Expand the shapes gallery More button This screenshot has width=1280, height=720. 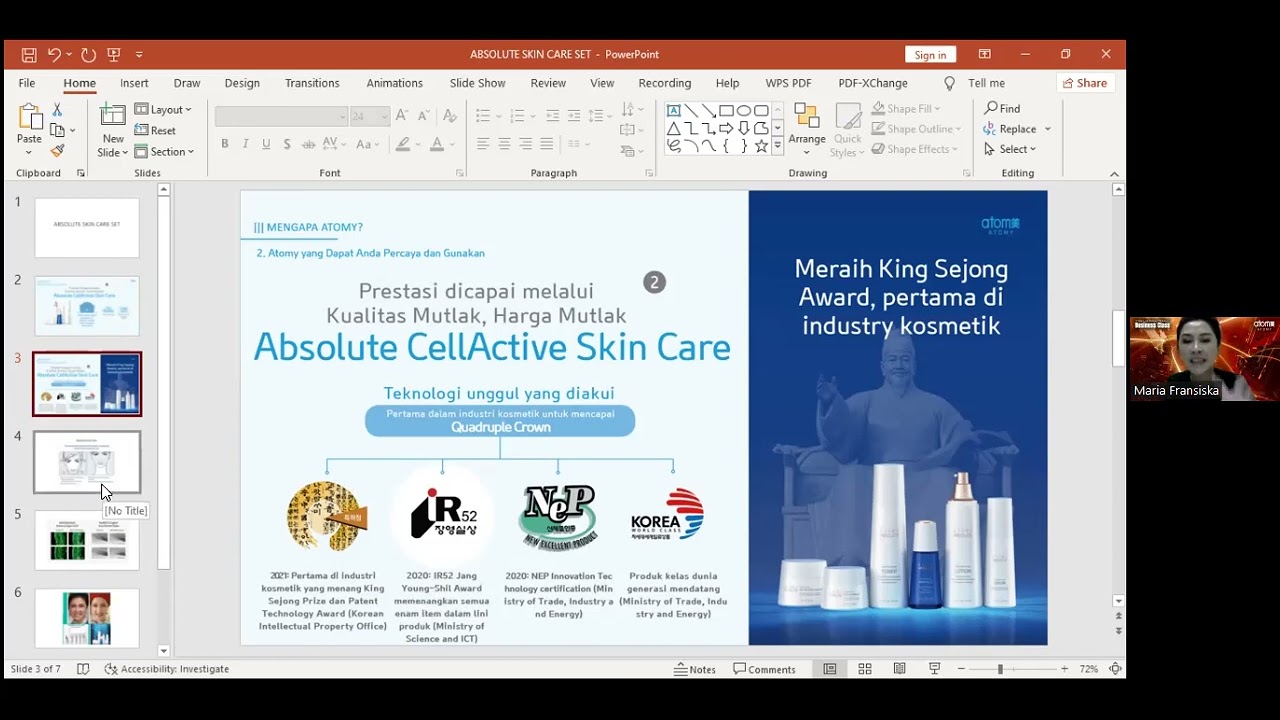click(x=777, y=146)
